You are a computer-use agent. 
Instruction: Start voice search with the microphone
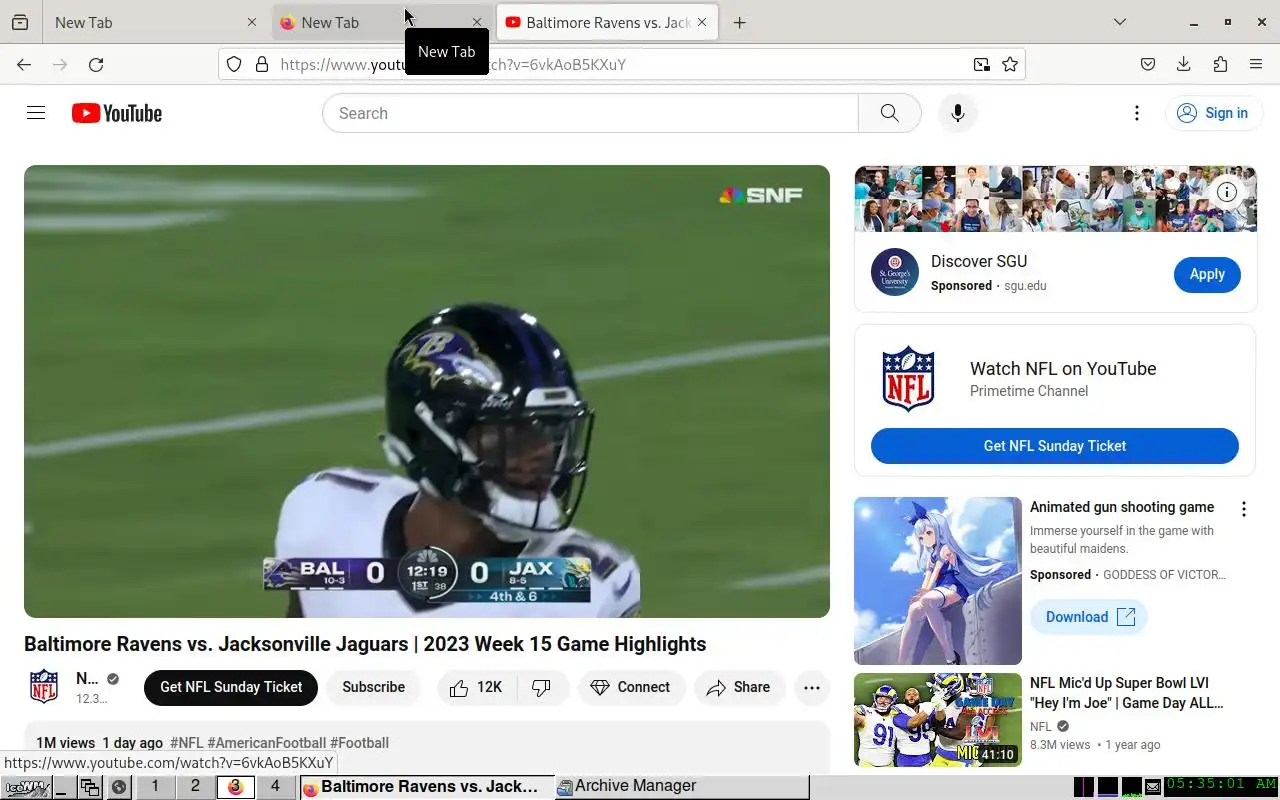tap(957, 113)
